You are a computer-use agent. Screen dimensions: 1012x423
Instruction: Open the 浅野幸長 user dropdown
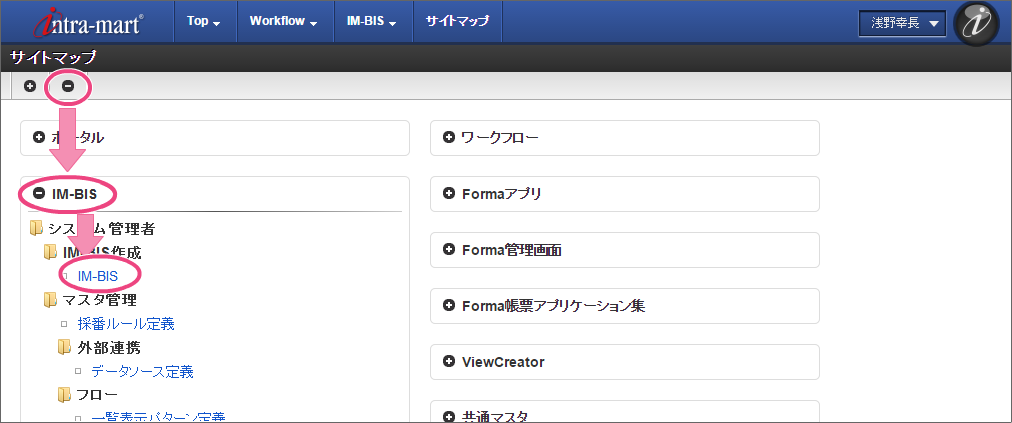(x=902, y=23)
